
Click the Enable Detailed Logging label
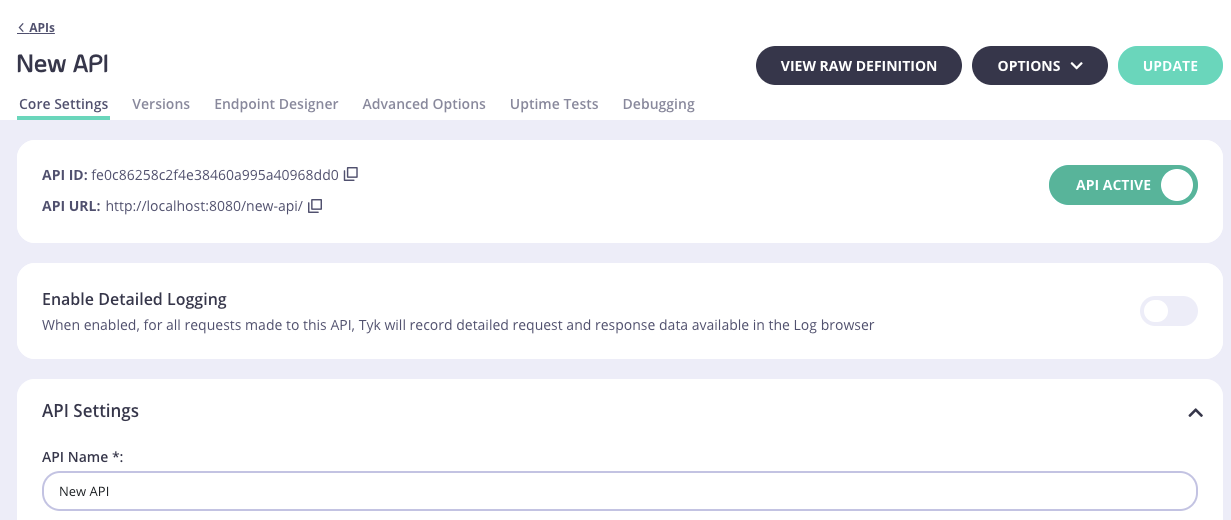tap(134, 299)
